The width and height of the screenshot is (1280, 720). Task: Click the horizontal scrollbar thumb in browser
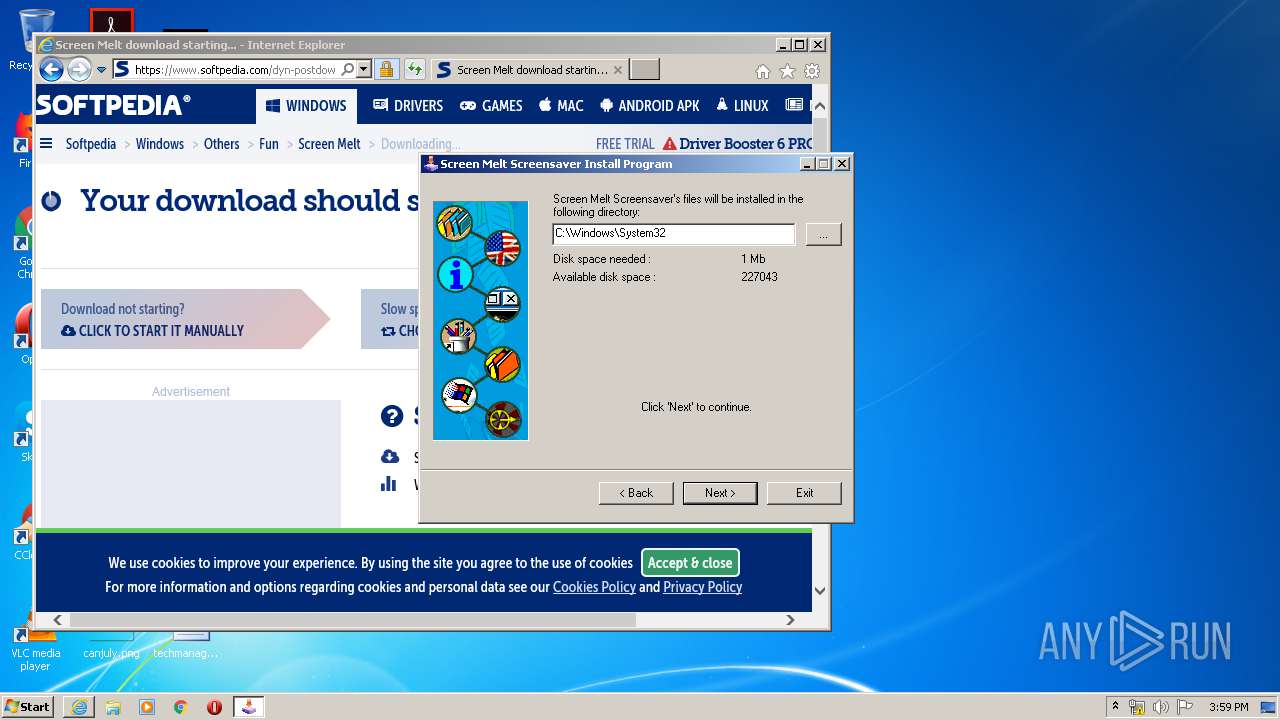click(352, 620)
